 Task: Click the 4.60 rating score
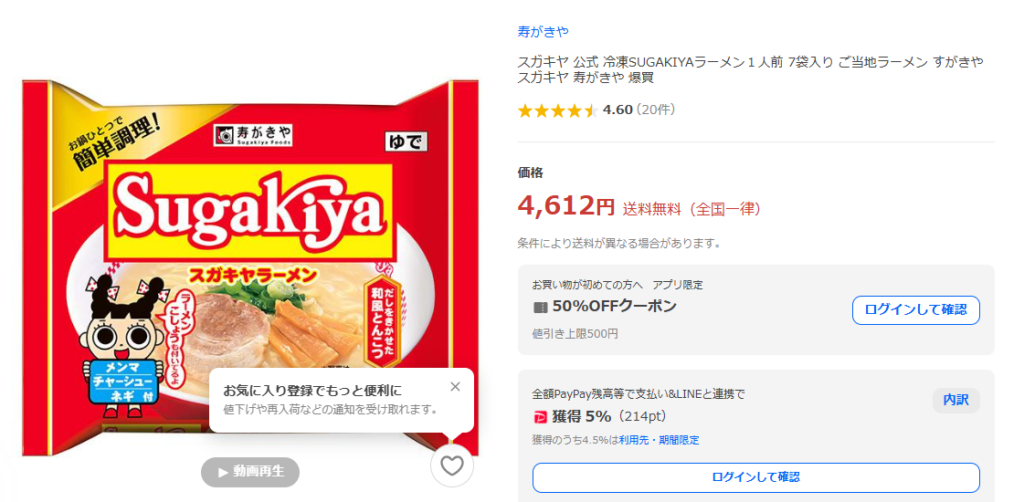click(x=618, y=110)
